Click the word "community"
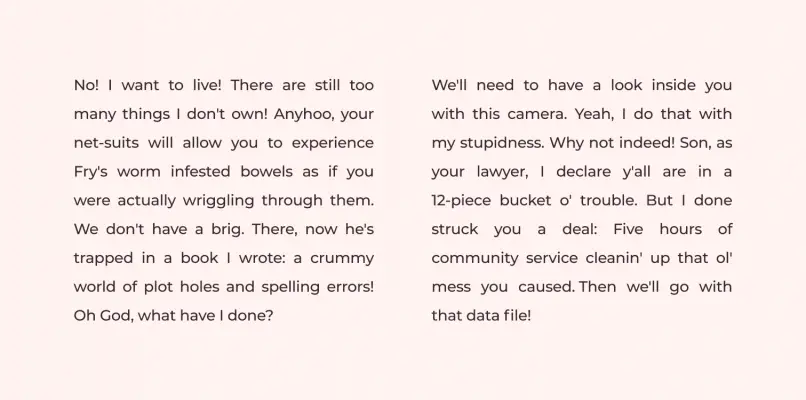Image resolution: width=806 pixels, height=400 pixels. pyautogui.click(x=474, y=258)
